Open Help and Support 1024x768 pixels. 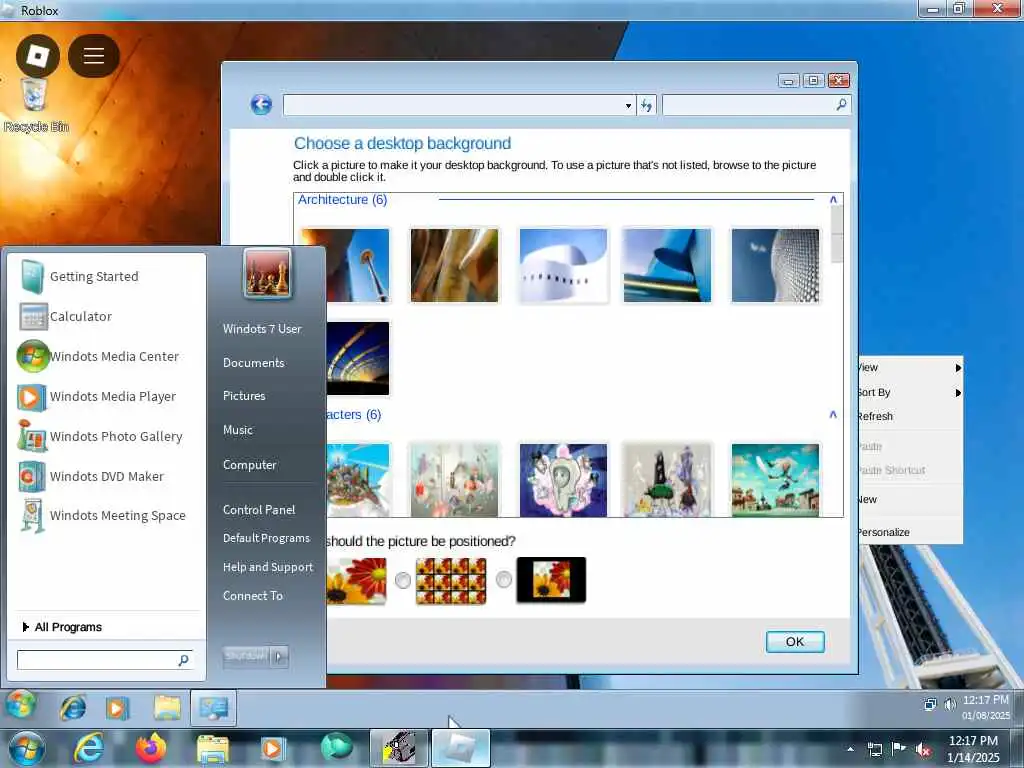268,567
